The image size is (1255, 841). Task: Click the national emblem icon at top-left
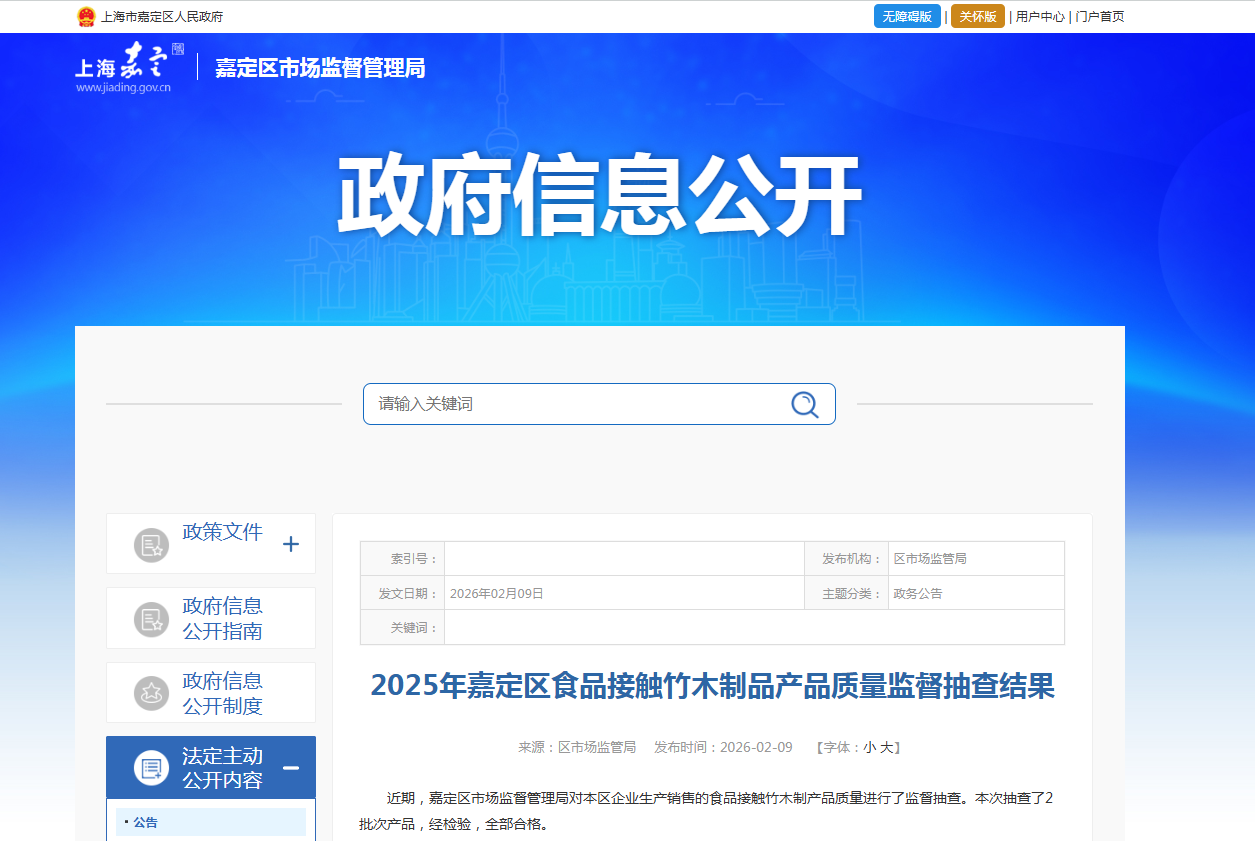pos(86,17)
